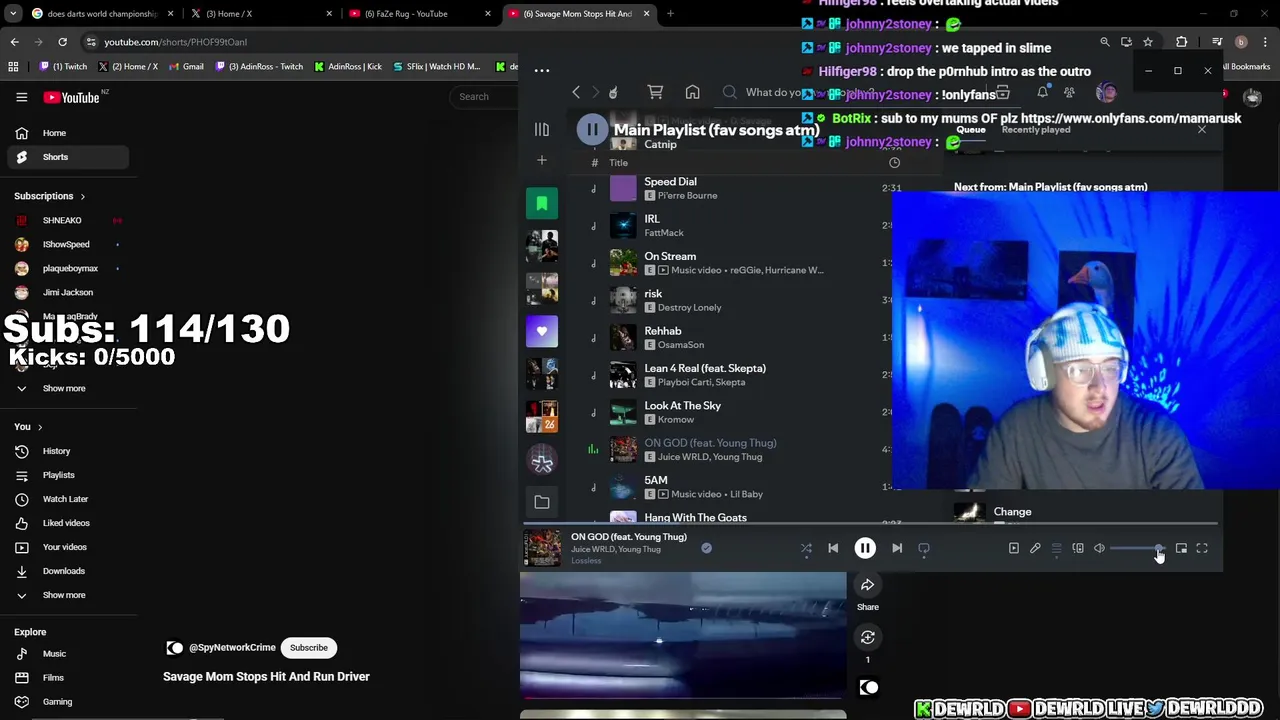Open the IShowSpeed subscription channel
The height and width of the screenshot is (720, 1280).
(66, 244)
